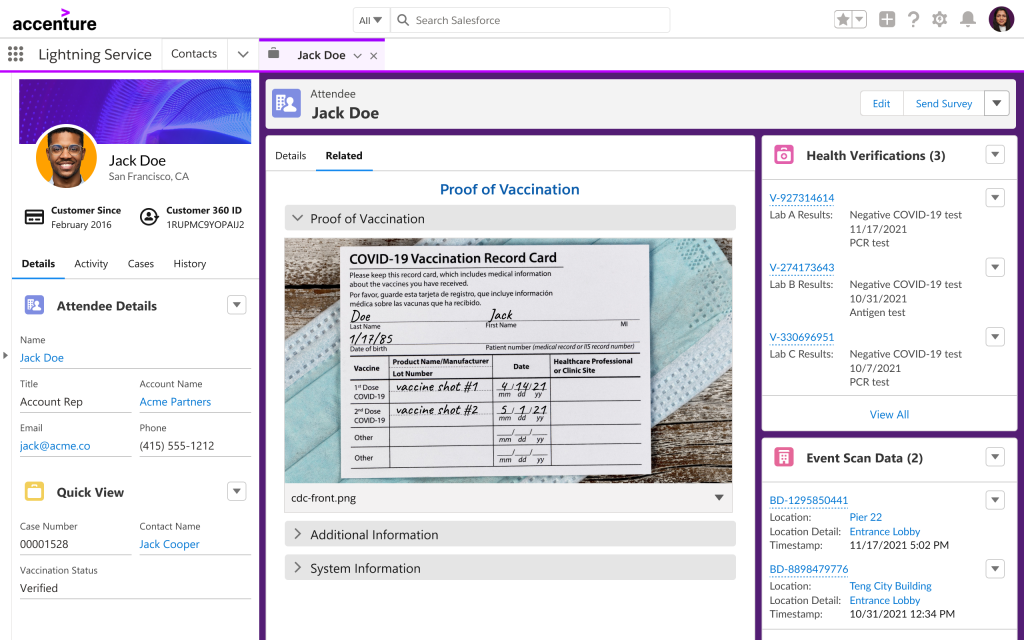Viewport: 1024px width, 640px height.
Task: Expand the System Information section
Action: [298, 568]
